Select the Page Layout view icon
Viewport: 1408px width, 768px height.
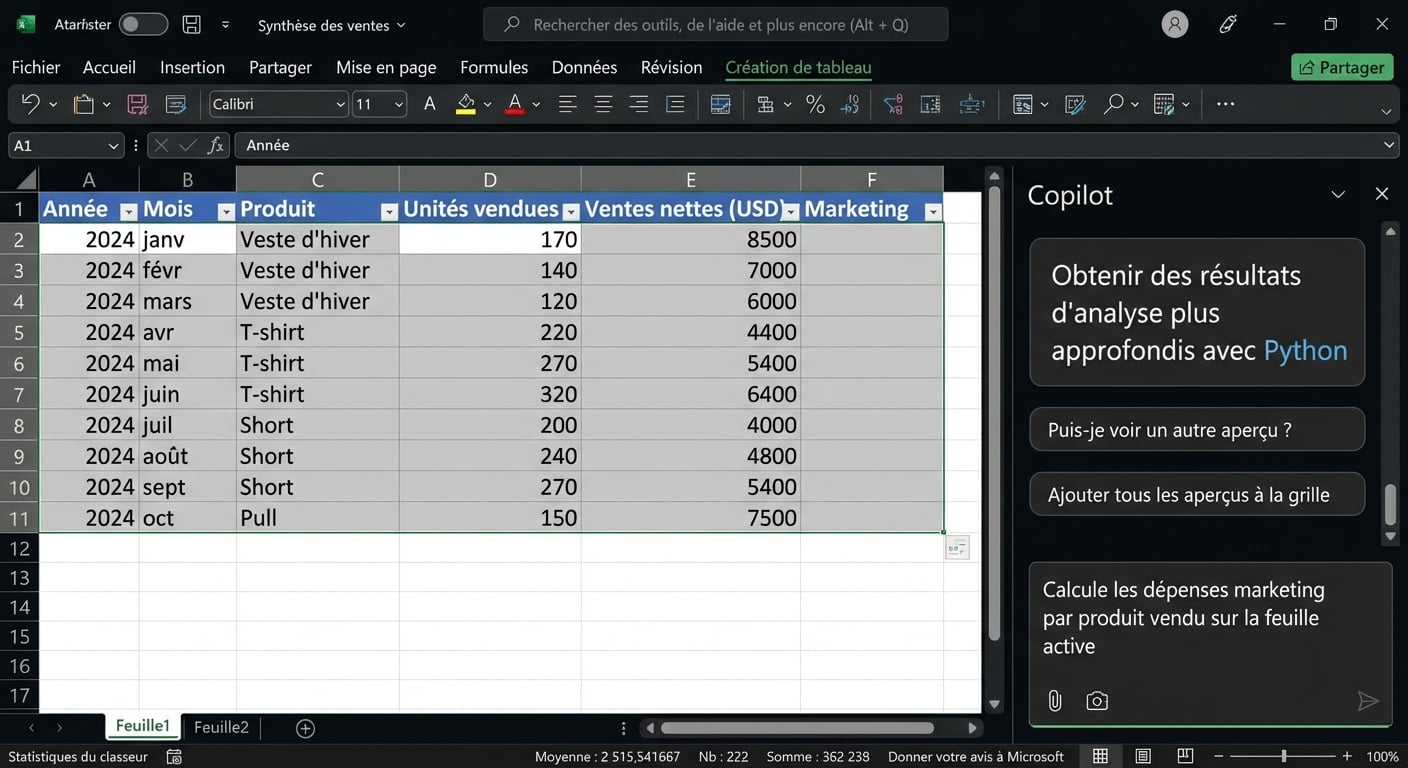pos(1141,756)
